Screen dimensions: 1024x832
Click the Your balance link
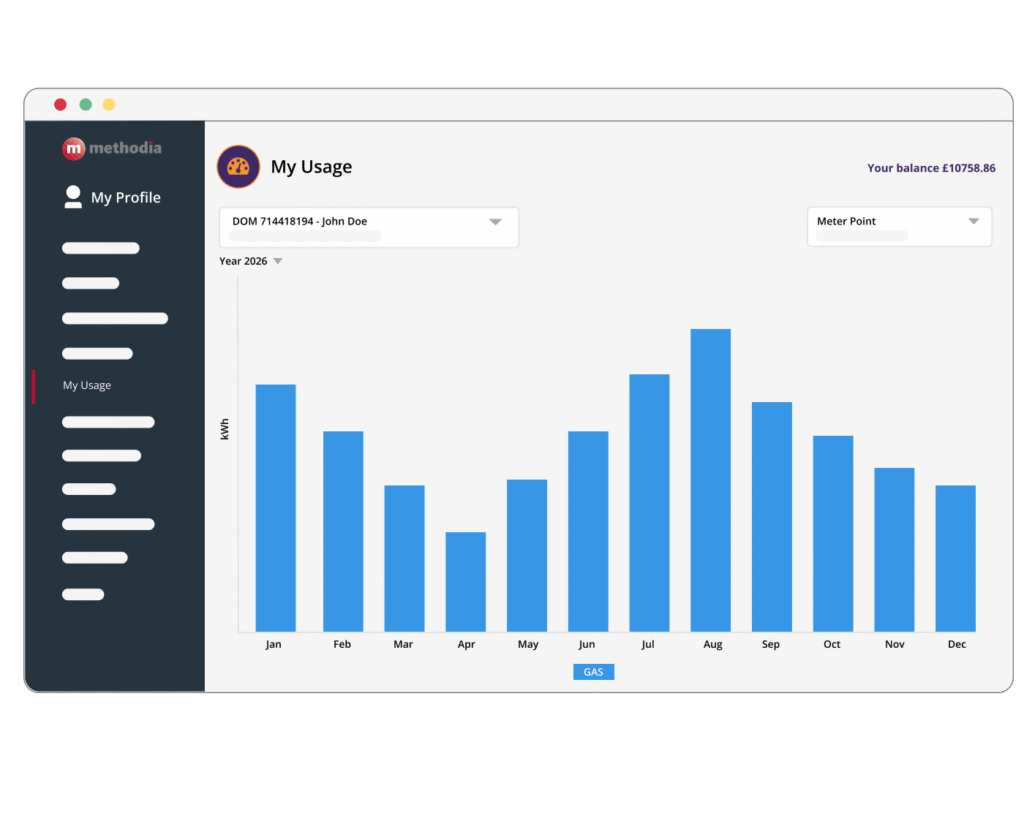click(931, 168)
